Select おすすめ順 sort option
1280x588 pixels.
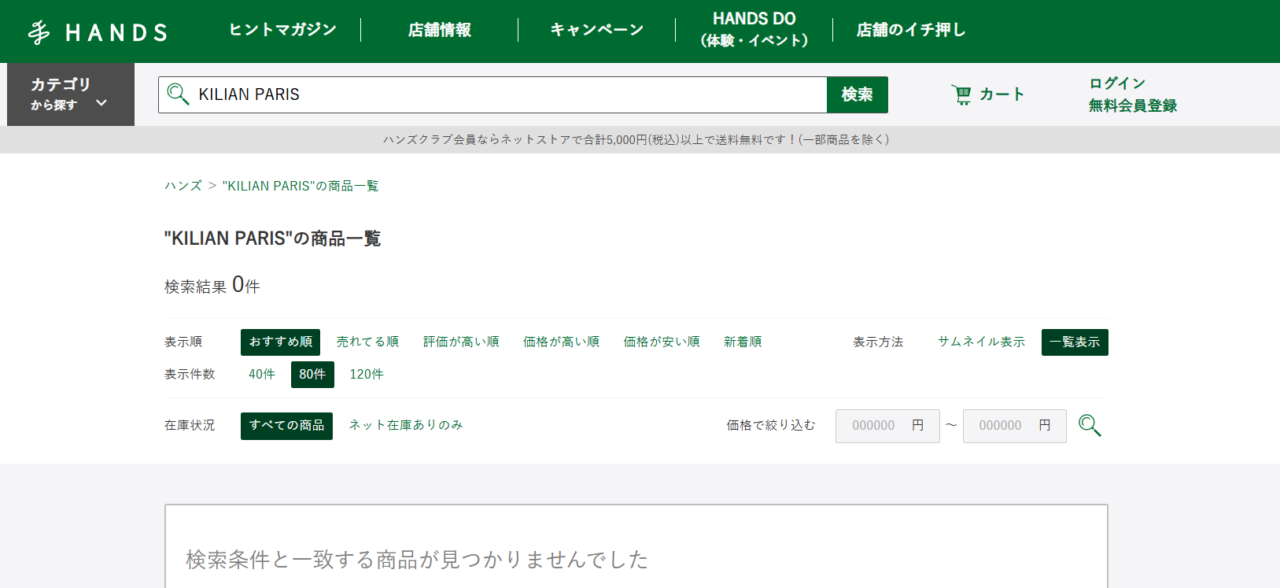pyautogui.click(x=280, y=342)
